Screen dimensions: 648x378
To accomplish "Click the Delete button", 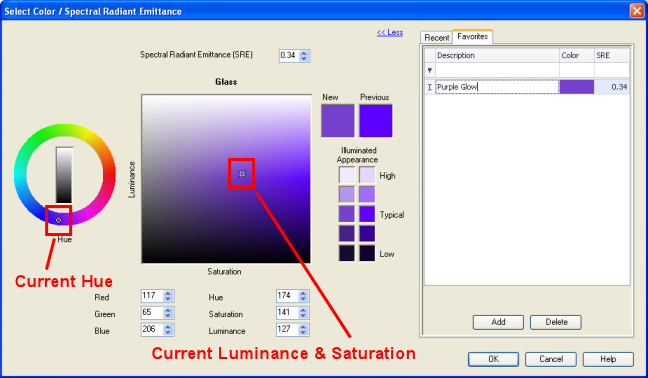I will click(x=556, y=322).
